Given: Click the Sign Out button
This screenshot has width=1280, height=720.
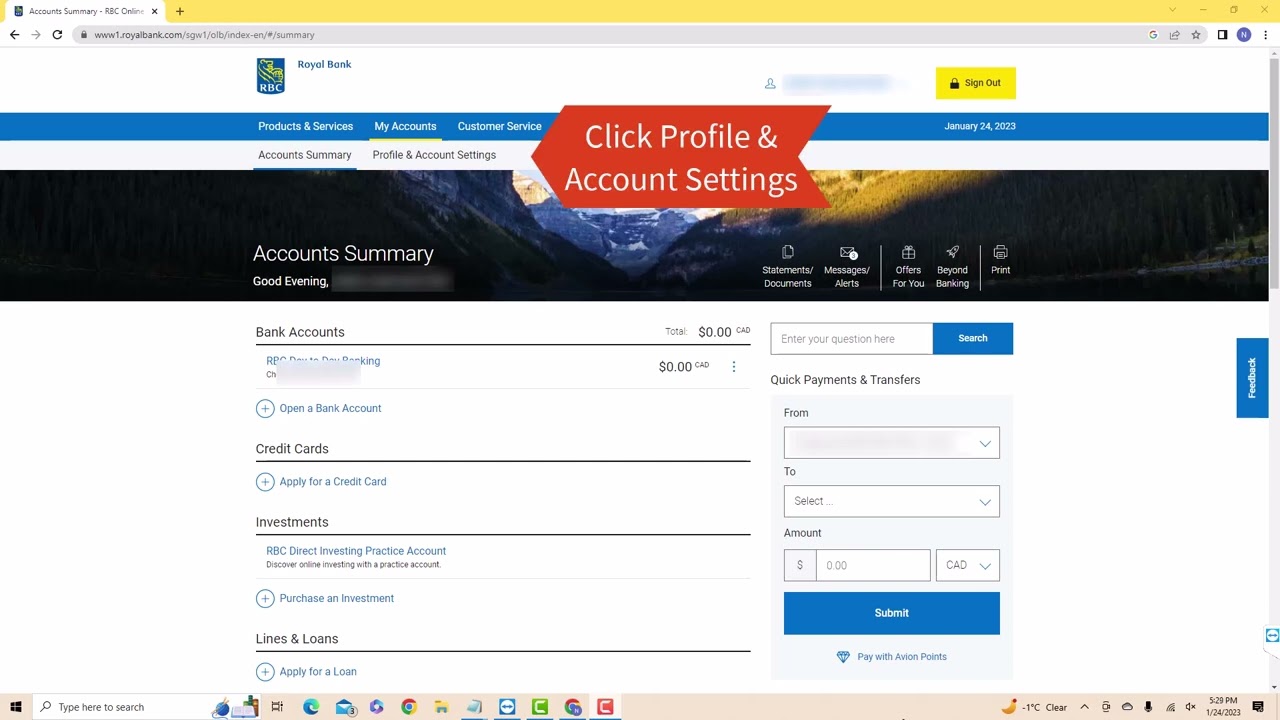Looking at the screenshot, I should 975,83.
